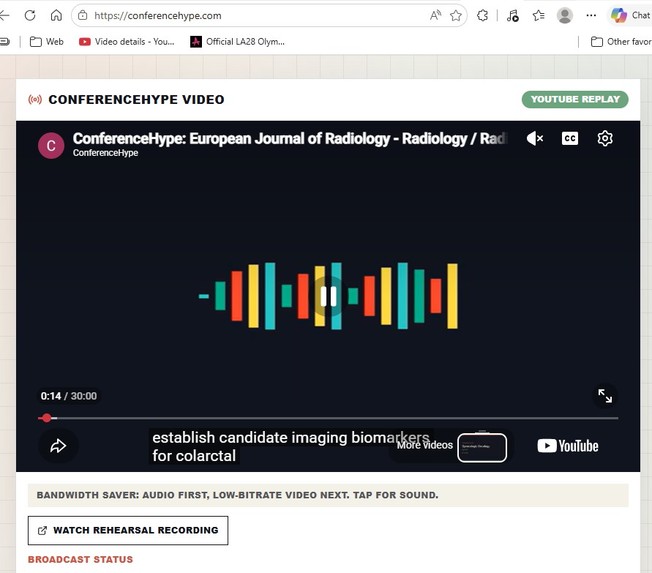The height and width of the screenshot is (573, 652).
Task: Click the 0:14 / 30:00 time display
Action: 69,396
